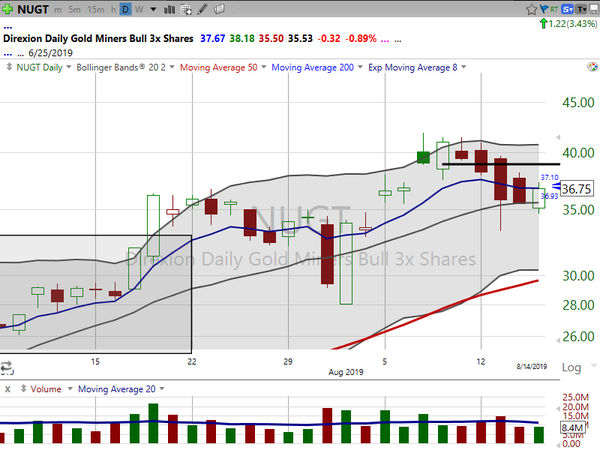The height and width of the screenshot is (450, 600).
Task: Click the black horizontal line near 39
Action: (500, 163)
